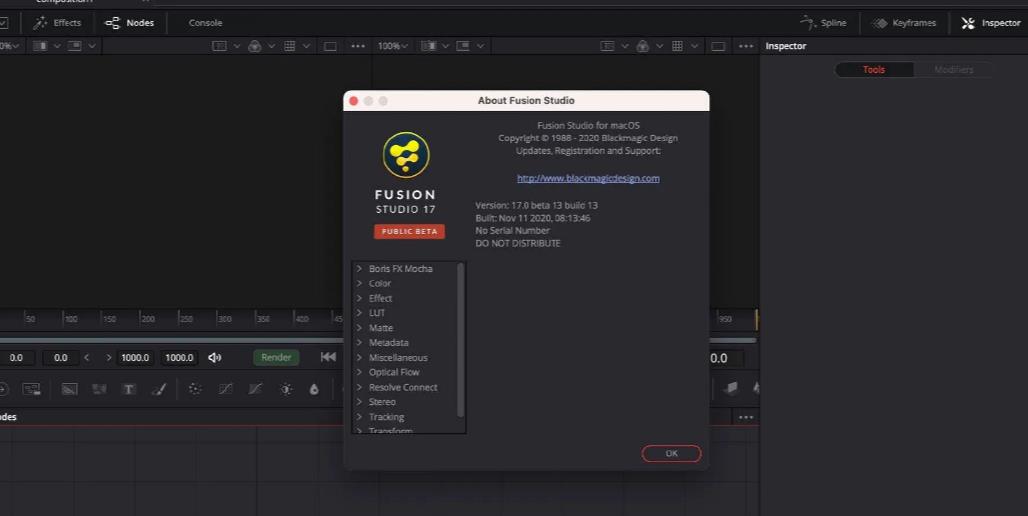This screenshot has width=1028, height=516.
Task: Toggle the Nodes panel in top bar
Action: [130, 23]
